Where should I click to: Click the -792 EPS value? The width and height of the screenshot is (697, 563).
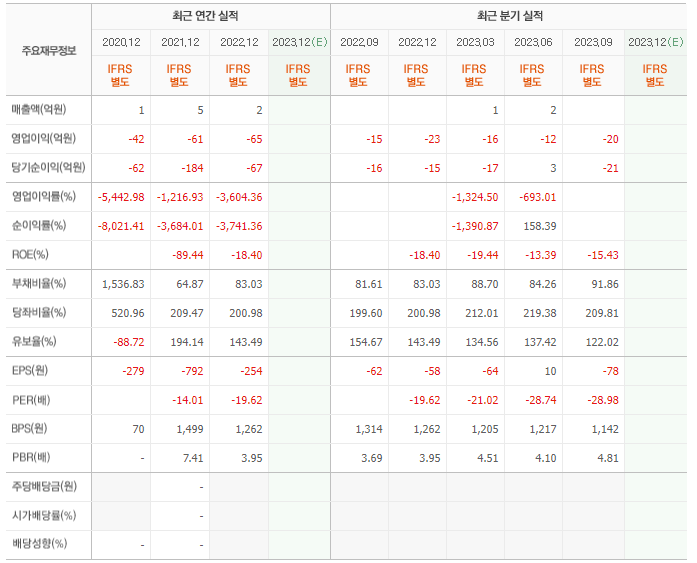coord(192,371)
